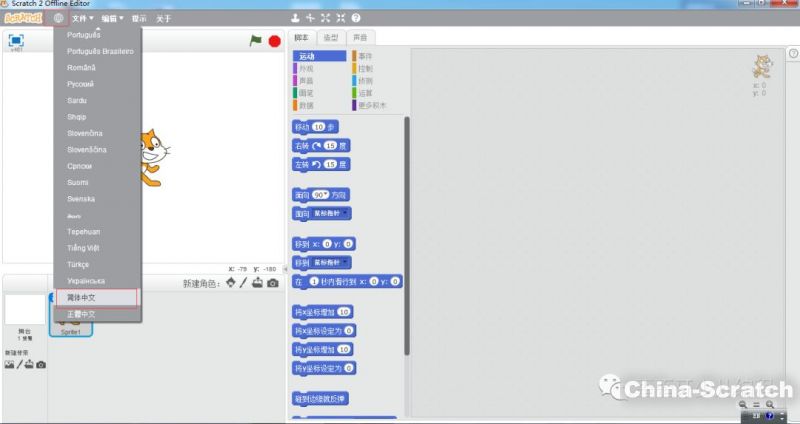
Task: Paint a new sprite with brush icon
Action: 244,284
